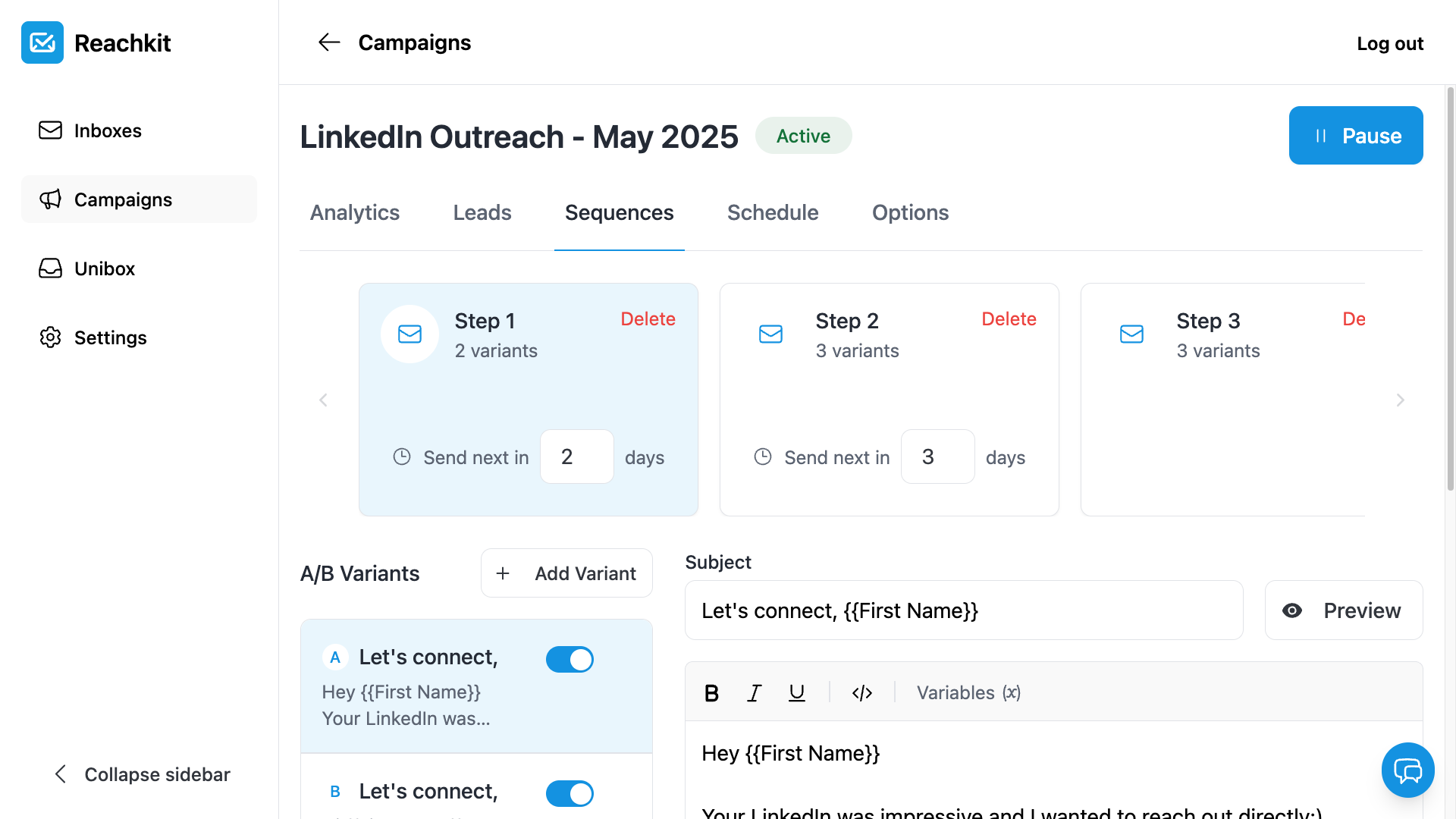Disable variant B toggle switch
The image size is (1456, 819).
coord(570,794)
